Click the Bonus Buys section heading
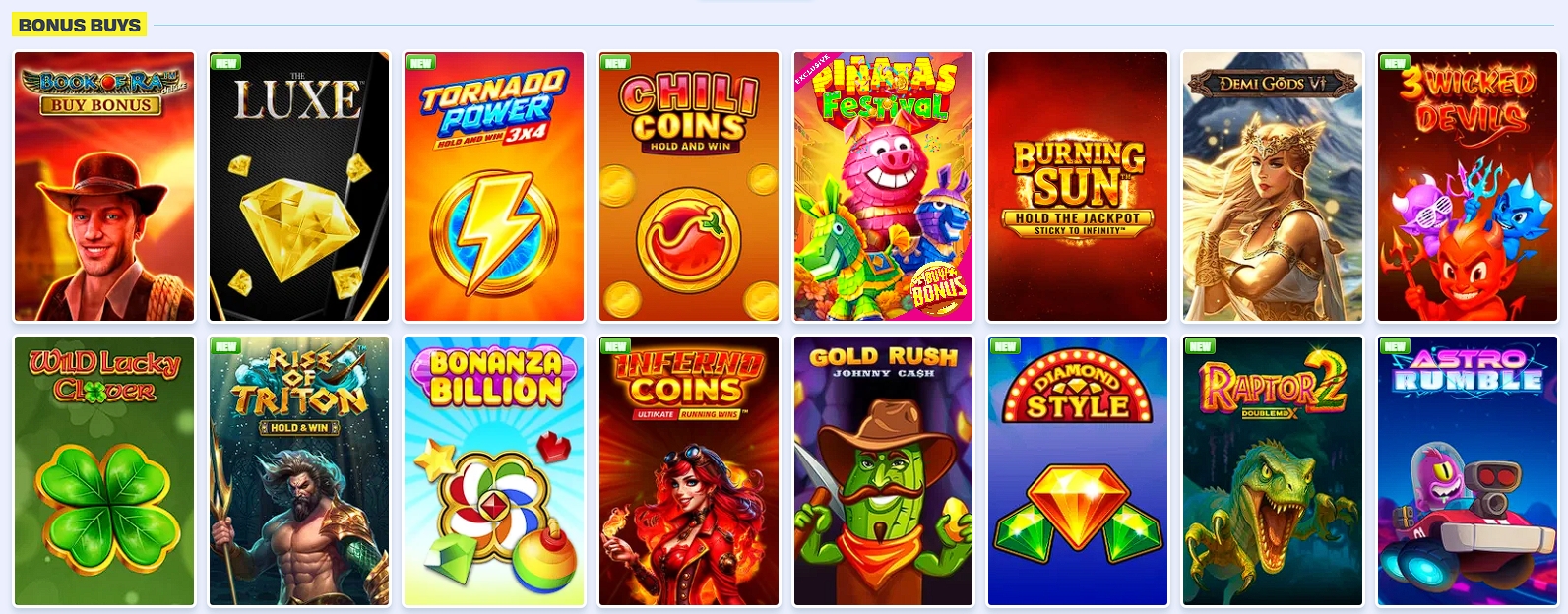Screen dimensions: 1568x614 [x=80, y=25]
